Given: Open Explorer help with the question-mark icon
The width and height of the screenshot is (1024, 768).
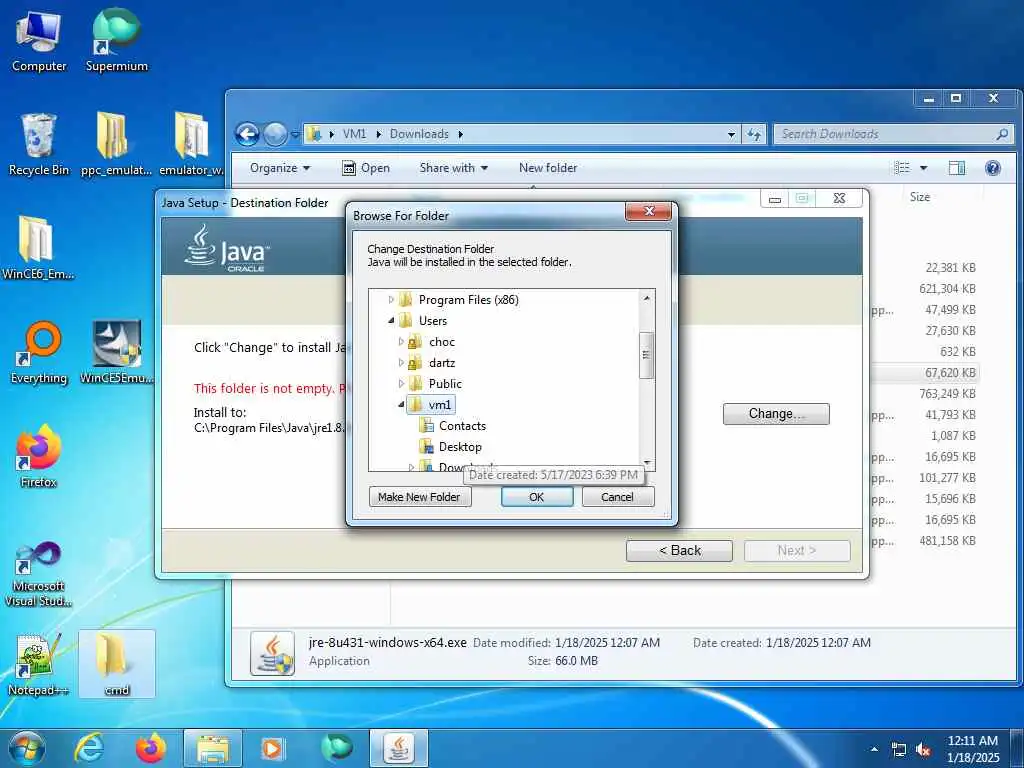Looking at the screenshot, I should (x=993, y=168).
